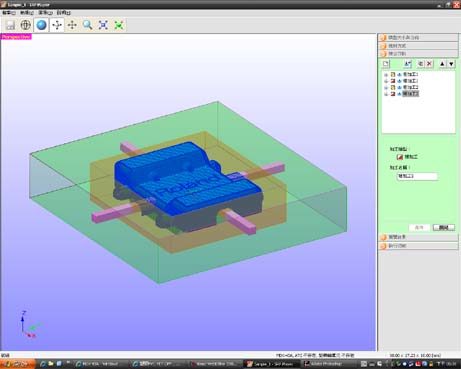Select the blue shaded sphere render icon

(41, 25)
